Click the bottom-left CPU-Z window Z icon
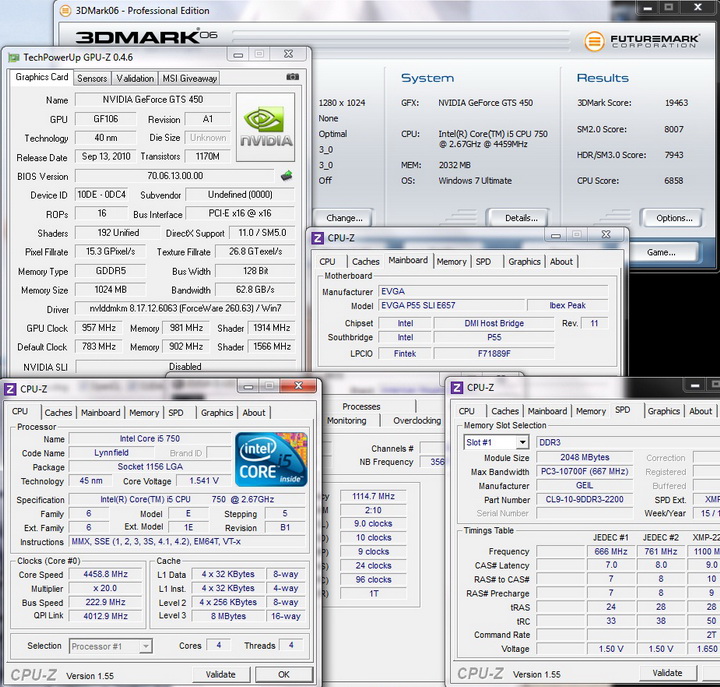Screen dimensions: 720x687 10,389
